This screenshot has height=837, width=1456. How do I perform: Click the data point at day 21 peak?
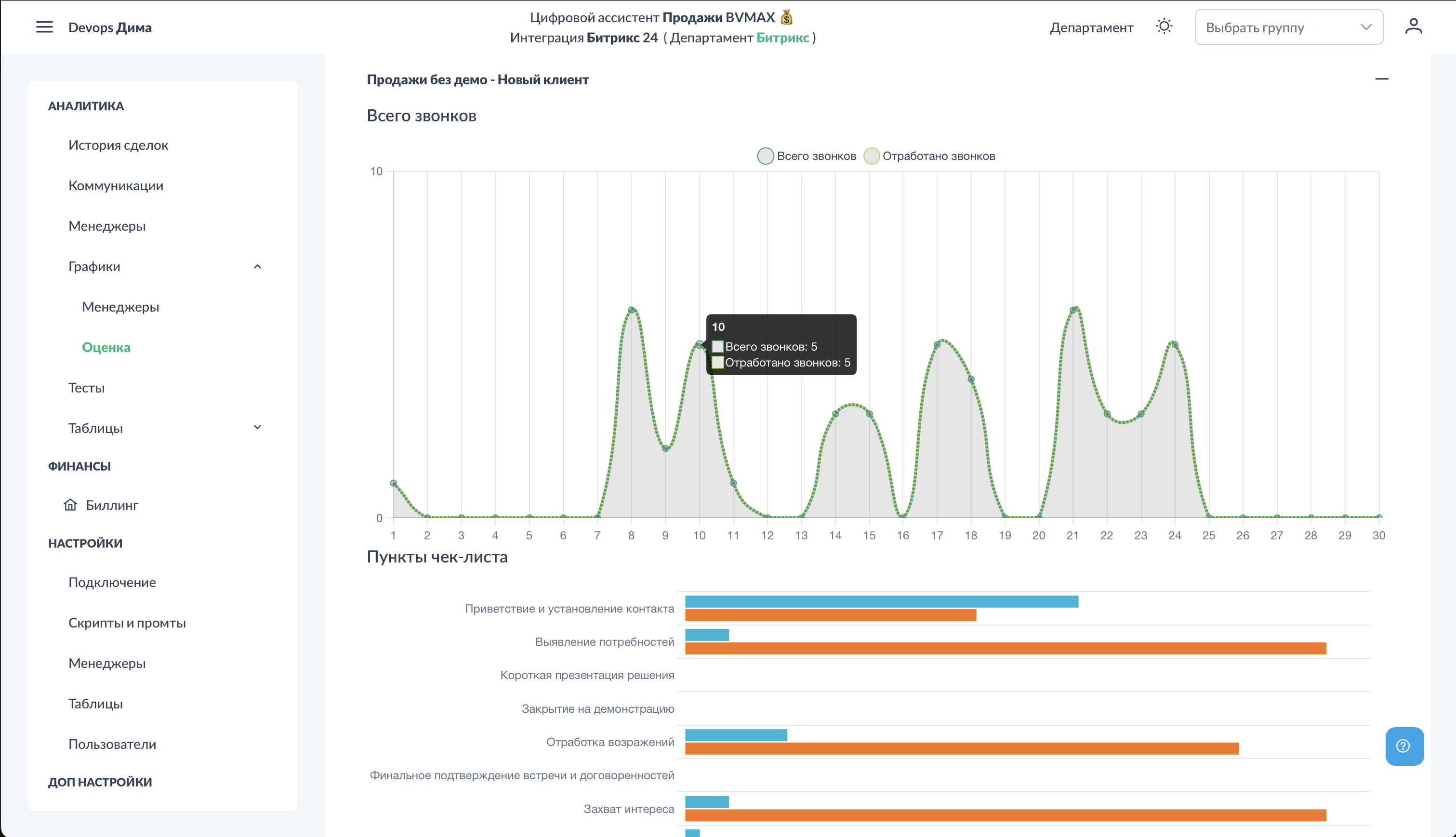pyautogui.click(x=1072, y=311)
